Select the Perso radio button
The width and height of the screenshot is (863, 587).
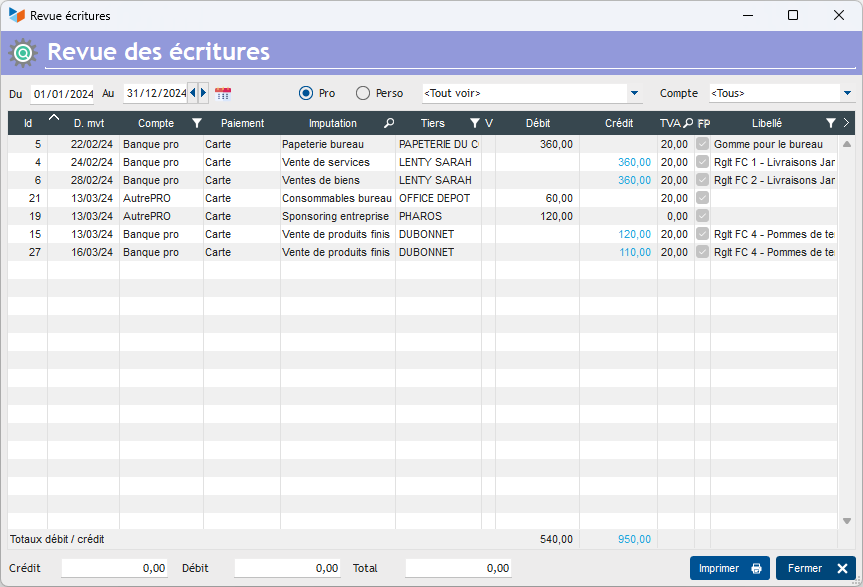[x=363, y=93]
